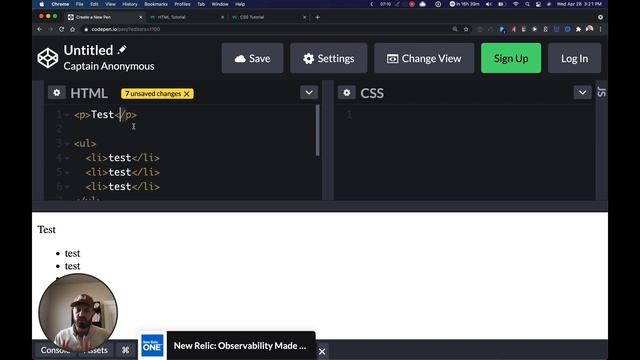Go to browser home page

[x=72, y=29]
